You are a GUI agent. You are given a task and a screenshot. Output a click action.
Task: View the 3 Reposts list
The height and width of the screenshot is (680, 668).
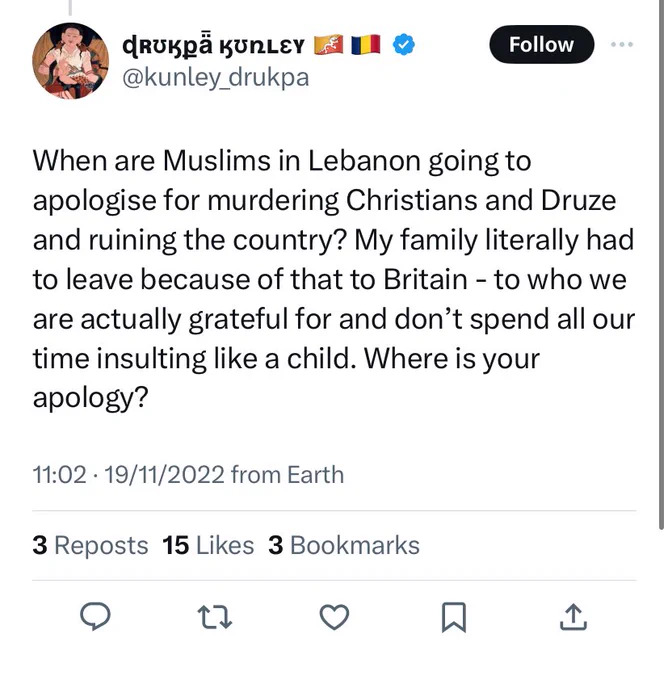click(x=90, y=545)
